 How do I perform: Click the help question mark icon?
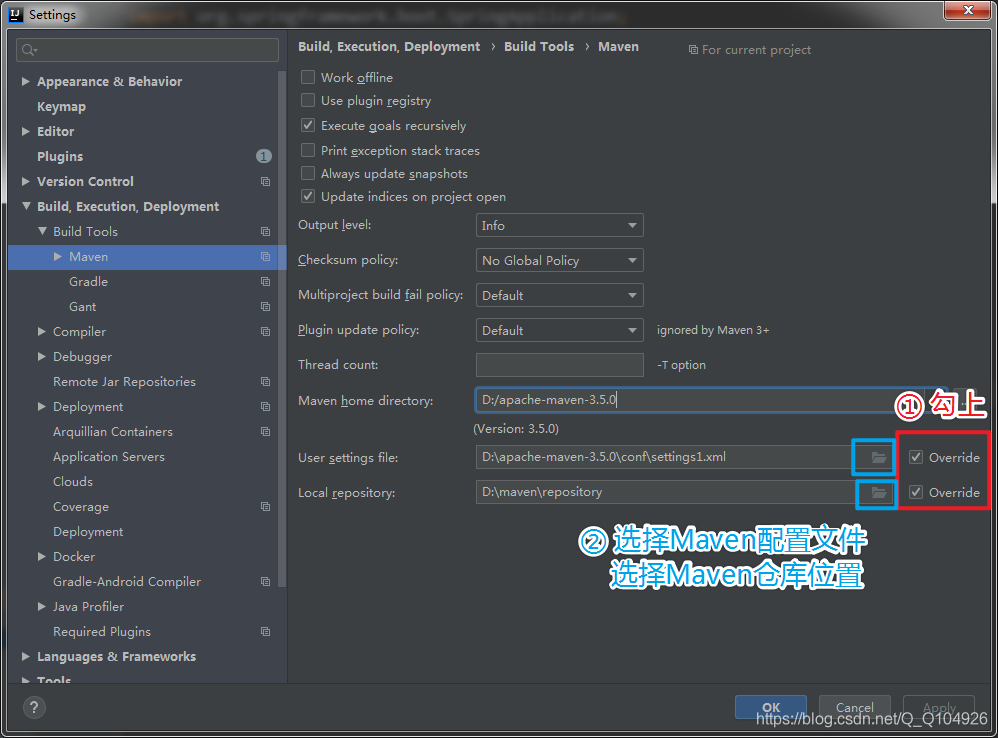tap(34, 707)
